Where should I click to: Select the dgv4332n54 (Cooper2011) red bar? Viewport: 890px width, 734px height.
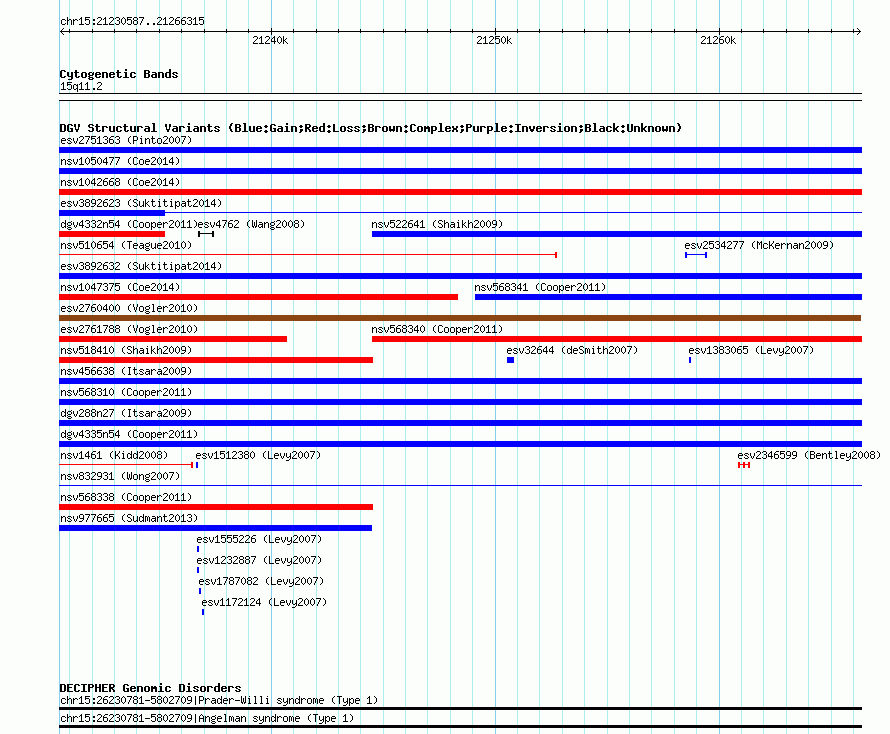(112, 234)
